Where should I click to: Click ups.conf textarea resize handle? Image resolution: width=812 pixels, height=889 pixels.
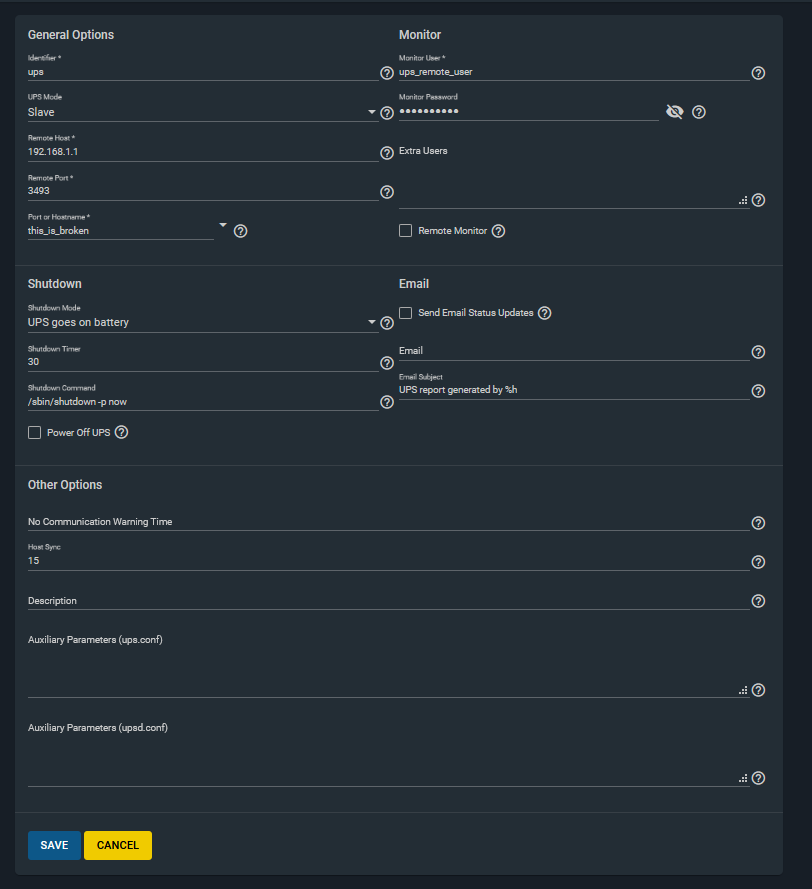coord(743,691)
